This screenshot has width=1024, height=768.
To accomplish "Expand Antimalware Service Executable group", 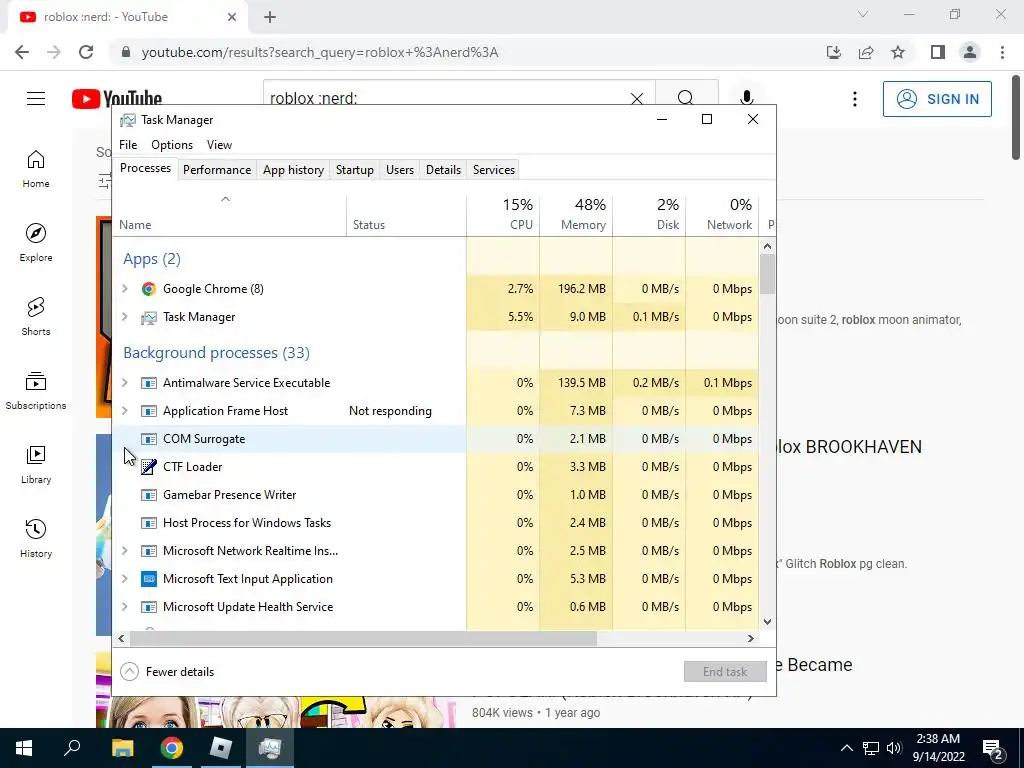I will (x=125, y=383).
